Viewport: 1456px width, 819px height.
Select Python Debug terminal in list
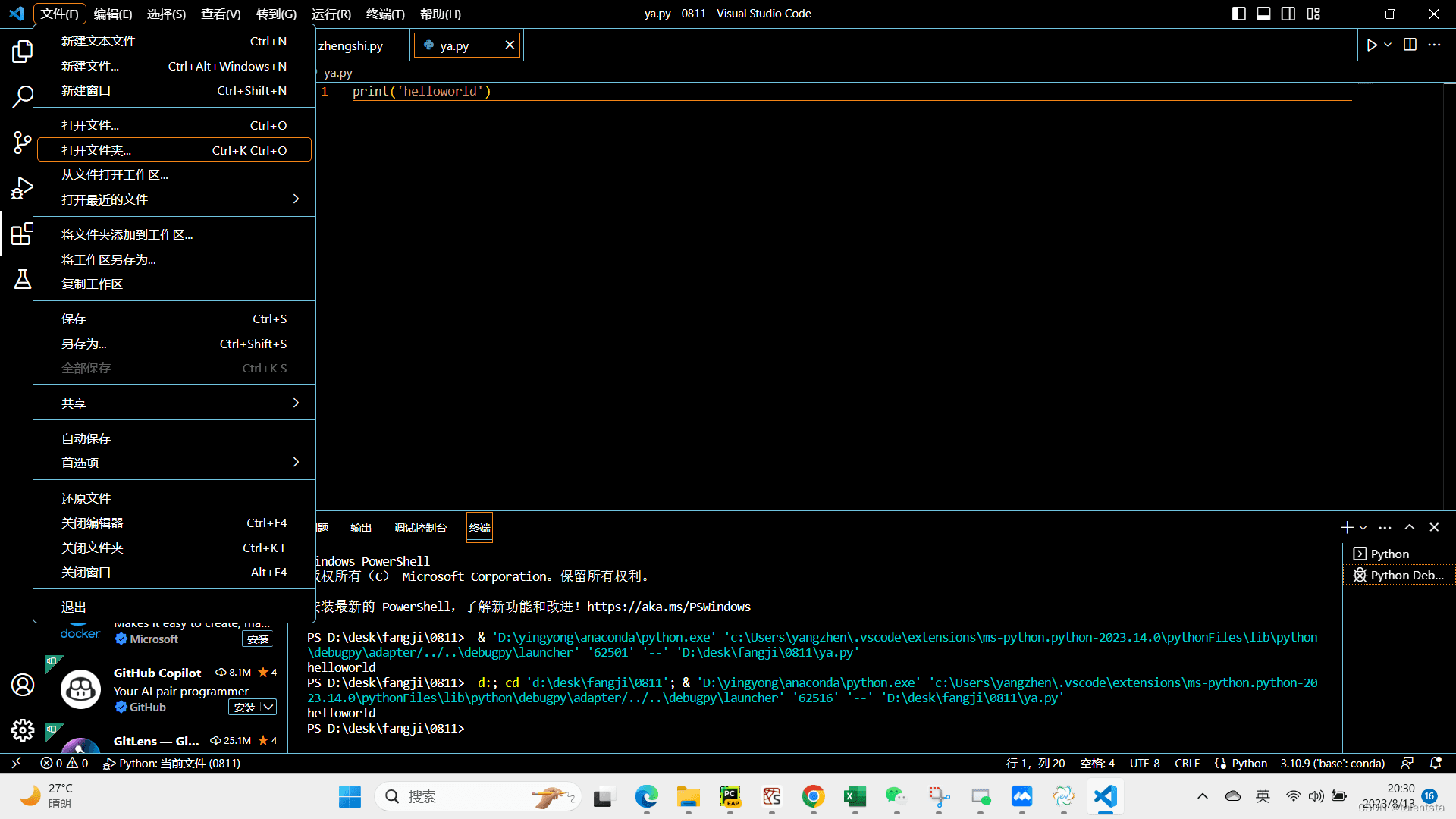pos(1398,575)
